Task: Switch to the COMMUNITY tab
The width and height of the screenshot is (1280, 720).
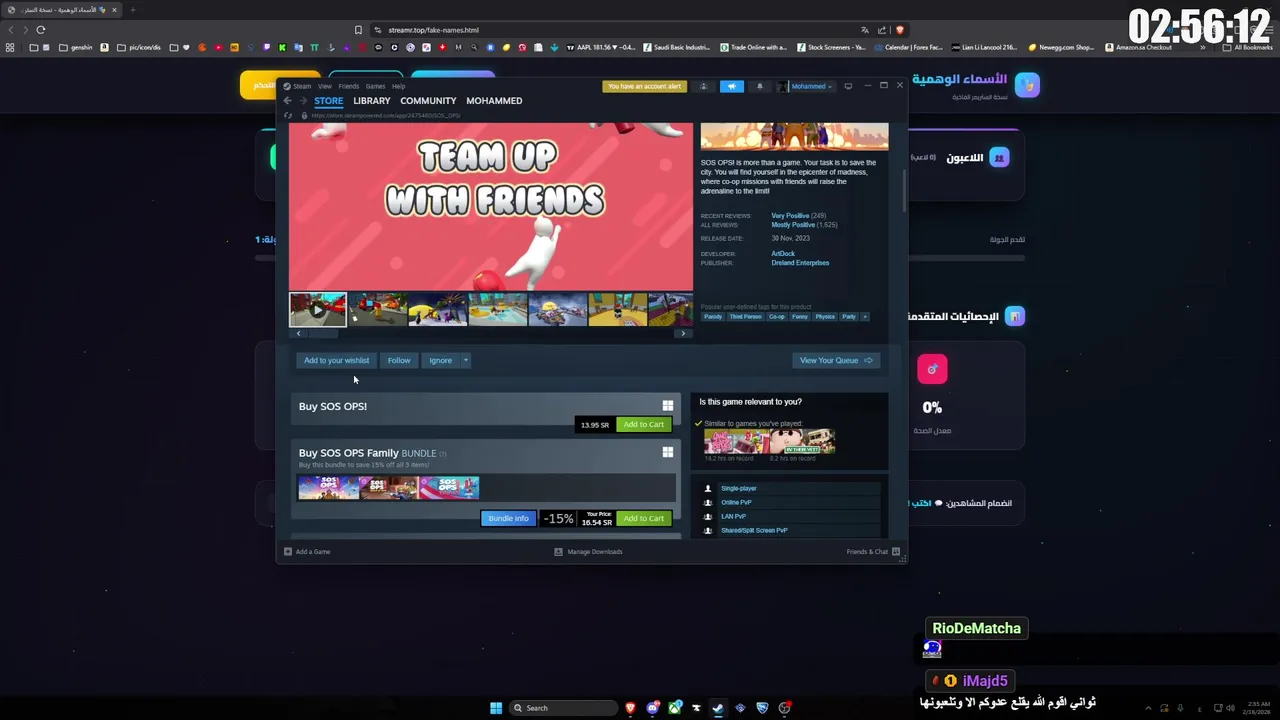Action: (x=428, y=101)
